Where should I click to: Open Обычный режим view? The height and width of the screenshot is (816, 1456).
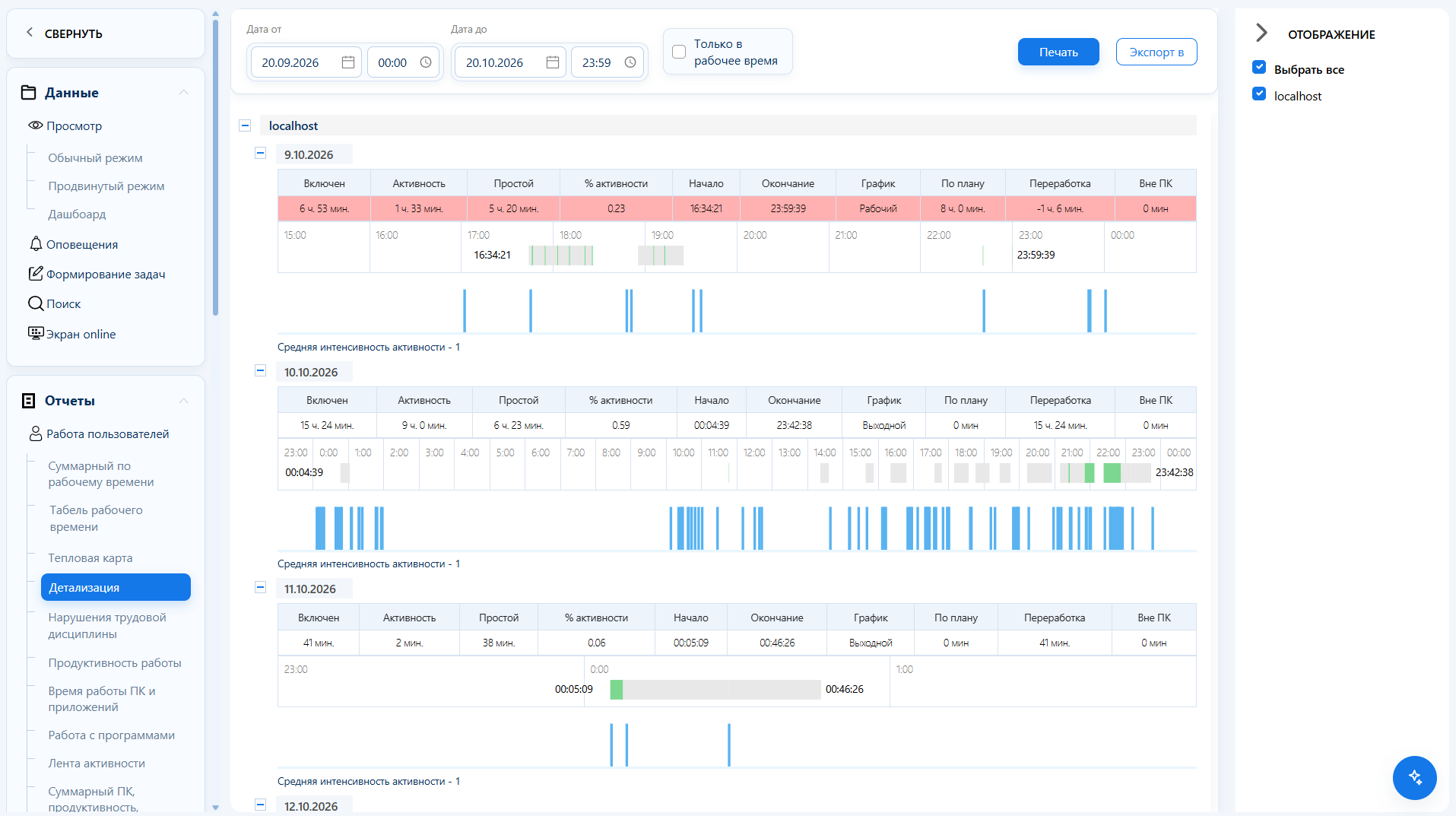95,157
